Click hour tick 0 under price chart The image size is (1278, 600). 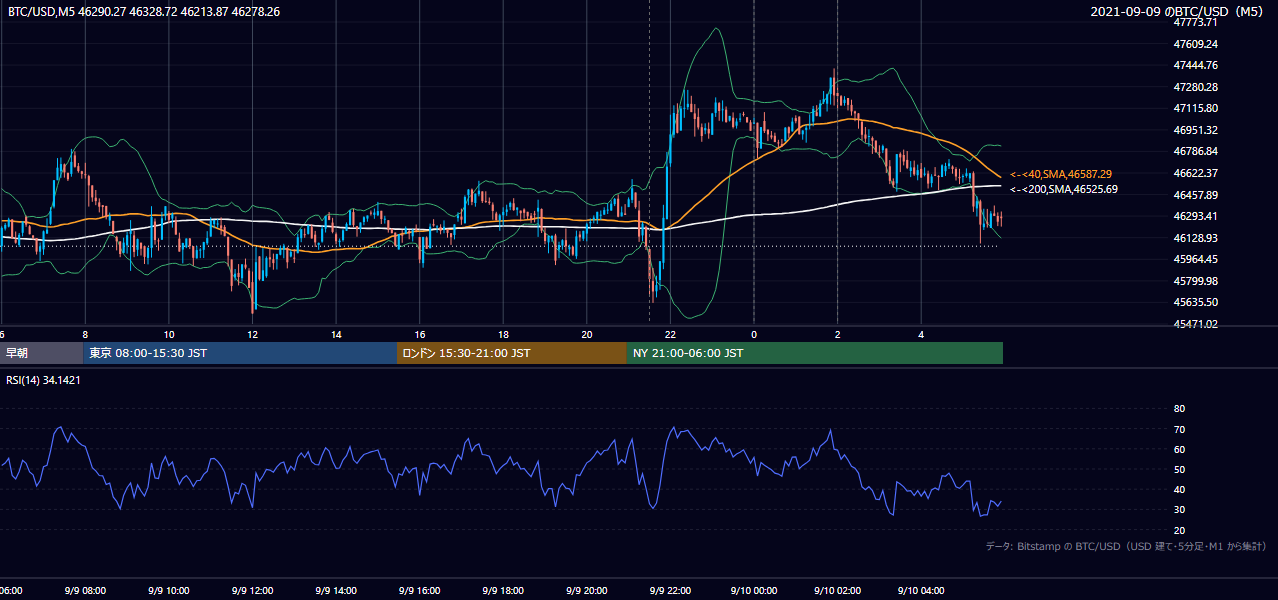pos(754,334)
